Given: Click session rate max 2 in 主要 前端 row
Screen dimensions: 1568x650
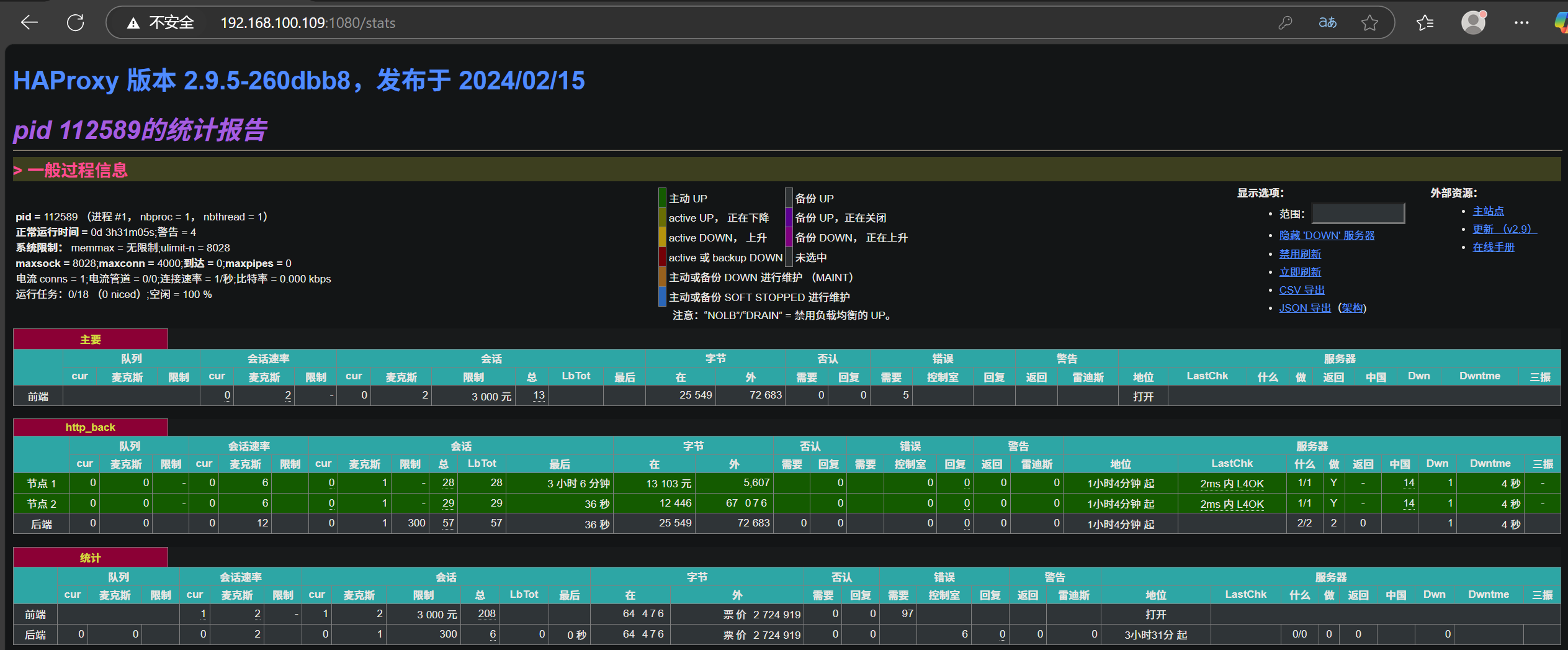Looking at the screenshot, I should pos(288,395).
